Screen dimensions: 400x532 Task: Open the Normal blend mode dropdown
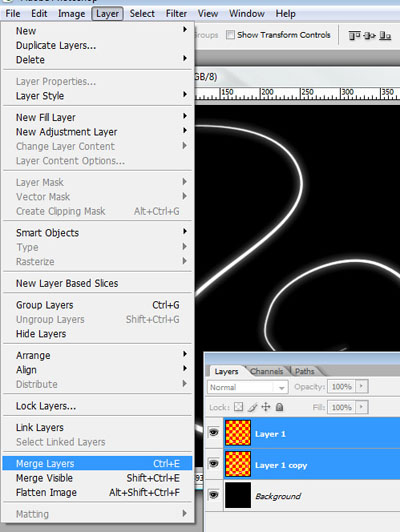coord(248,387)
